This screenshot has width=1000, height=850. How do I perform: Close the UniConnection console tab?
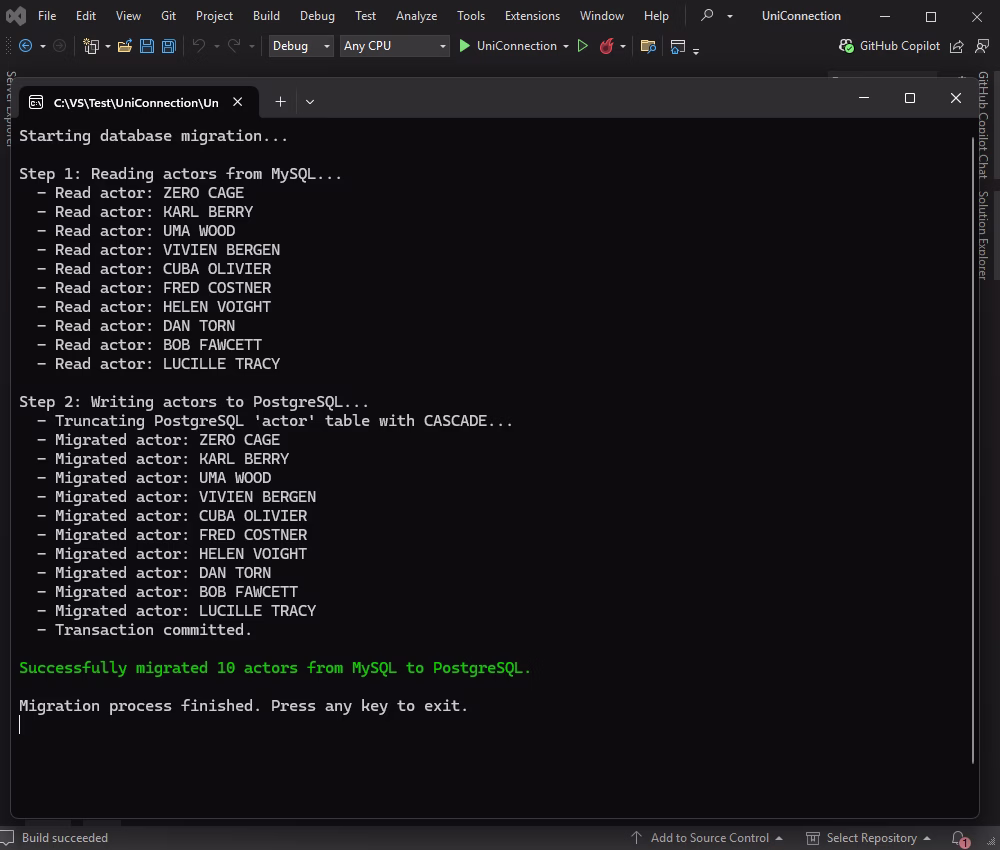point(237,102)
